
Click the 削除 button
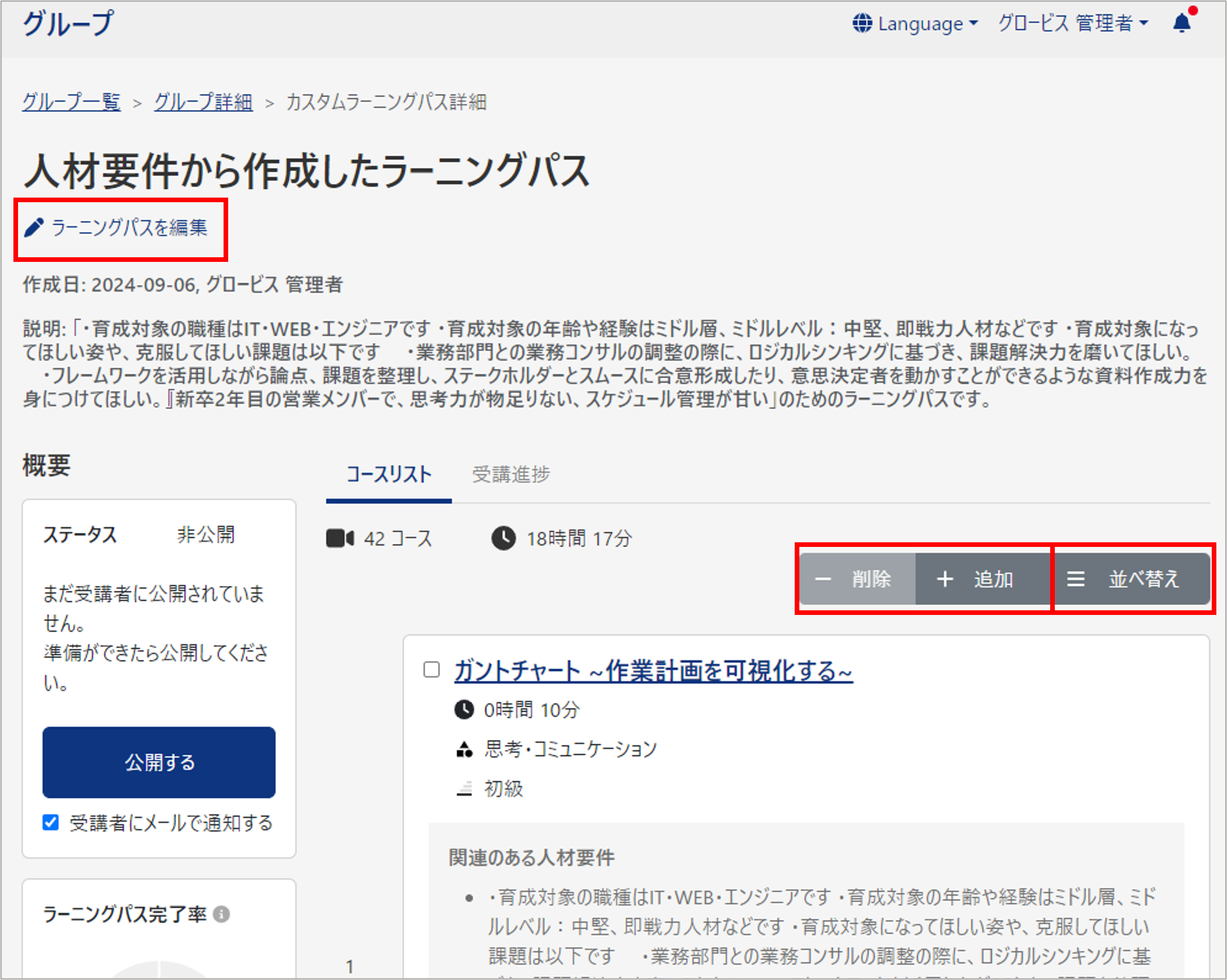click(x=858, y=579)
